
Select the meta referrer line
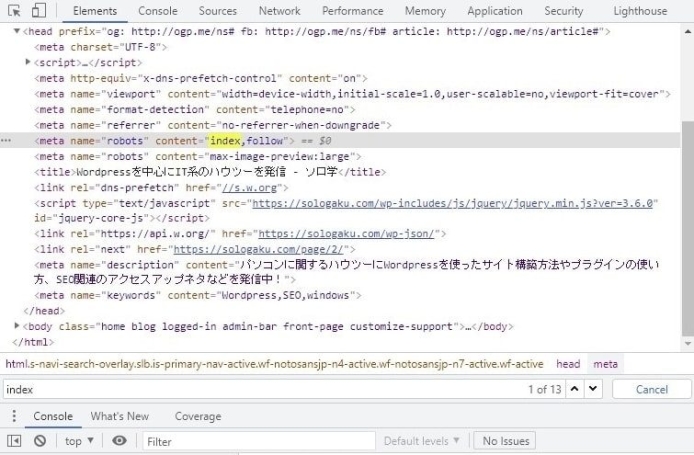212,125
